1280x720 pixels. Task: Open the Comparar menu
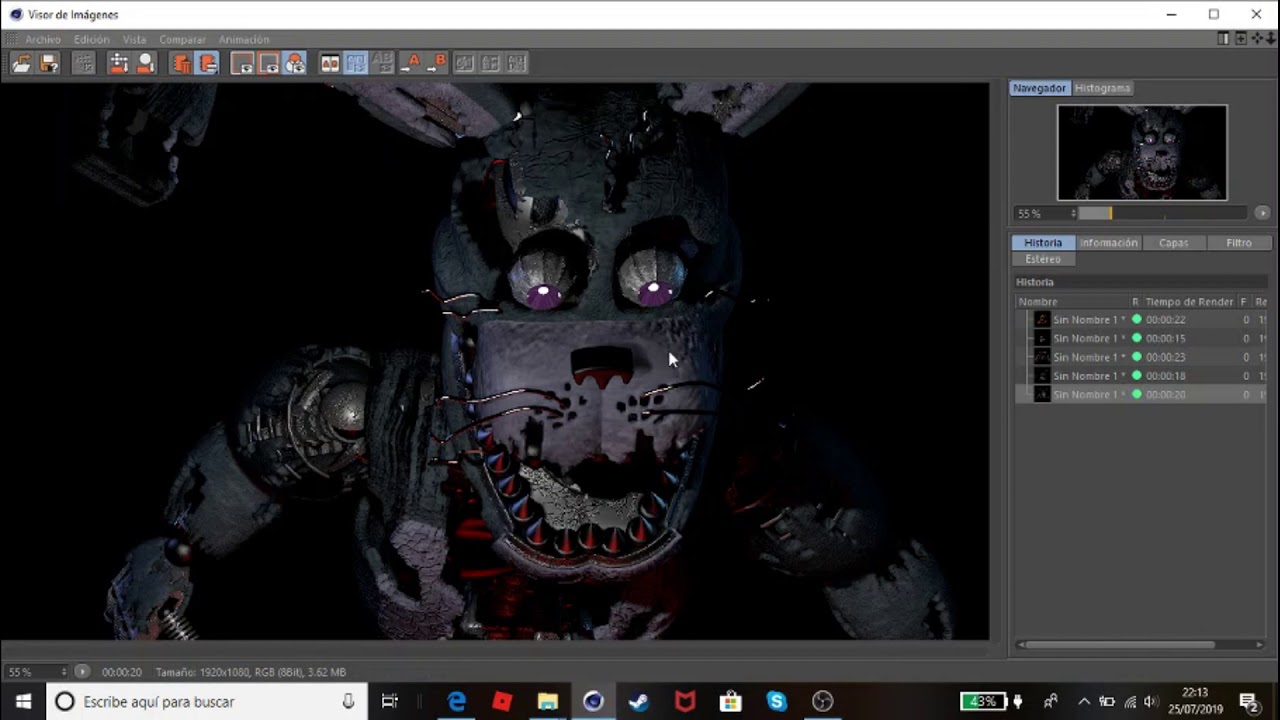point(182,39)
